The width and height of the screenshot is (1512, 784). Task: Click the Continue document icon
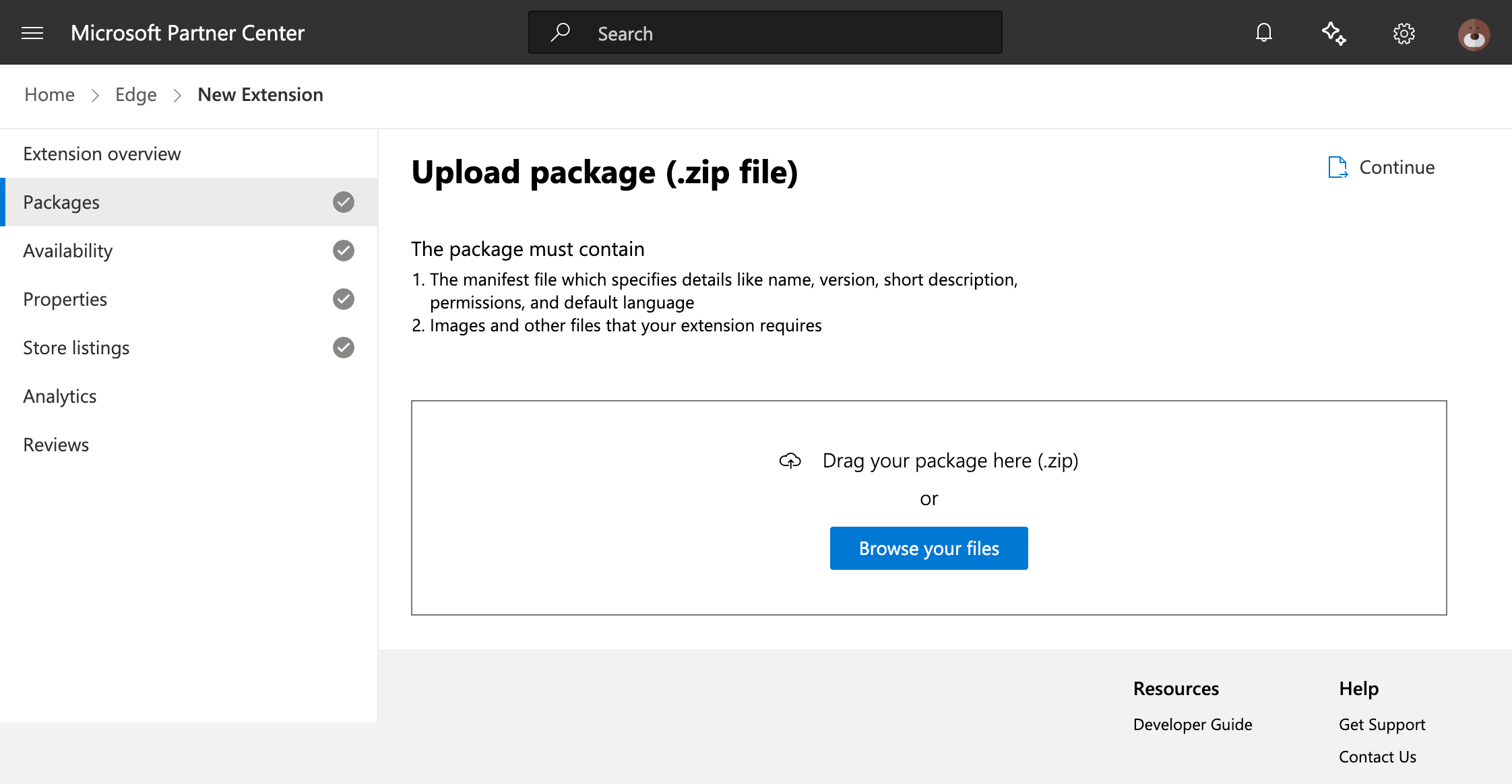(1337, 167)
